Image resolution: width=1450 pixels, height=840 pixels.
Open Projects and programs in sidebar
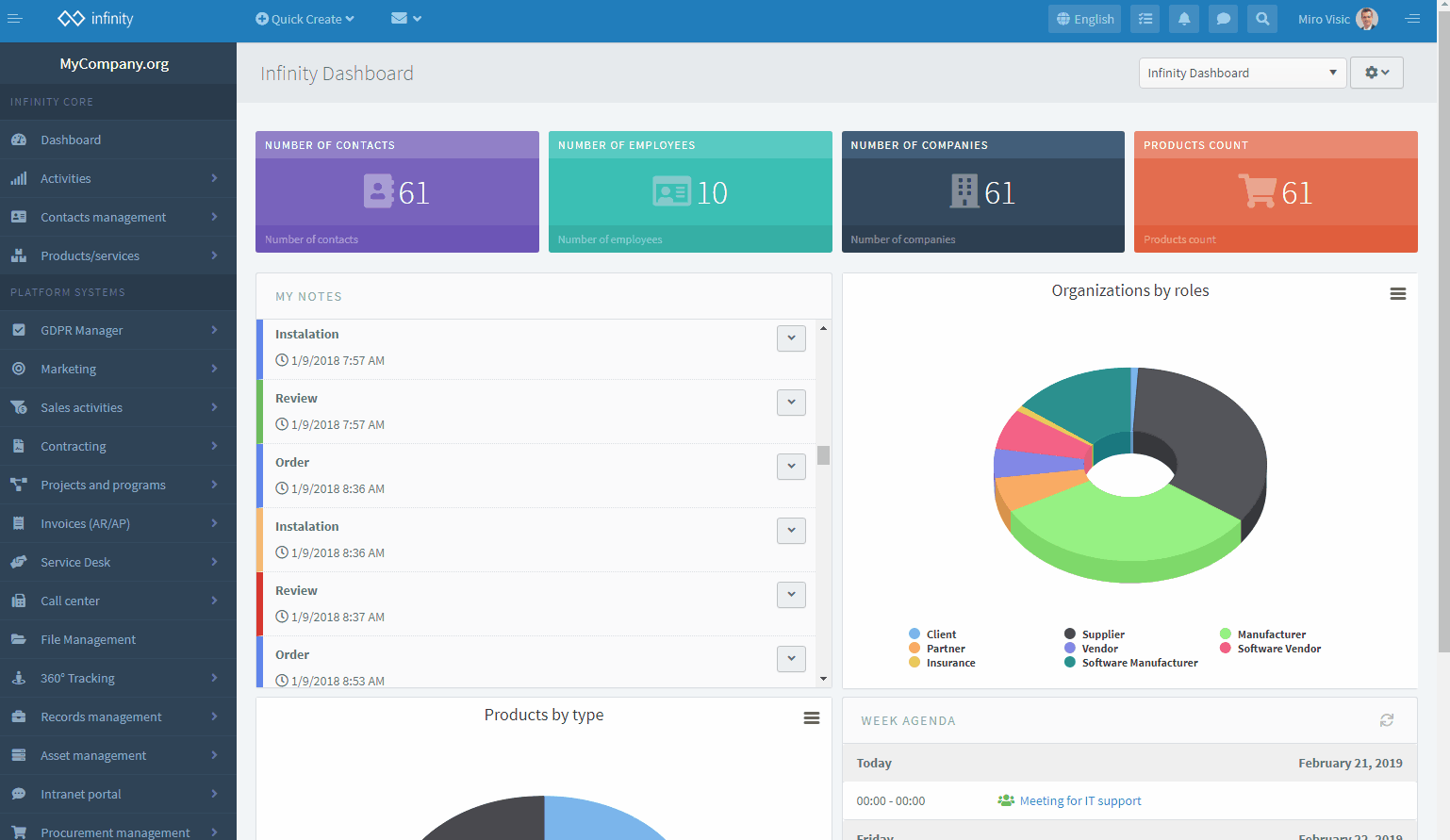coord(118,485)
